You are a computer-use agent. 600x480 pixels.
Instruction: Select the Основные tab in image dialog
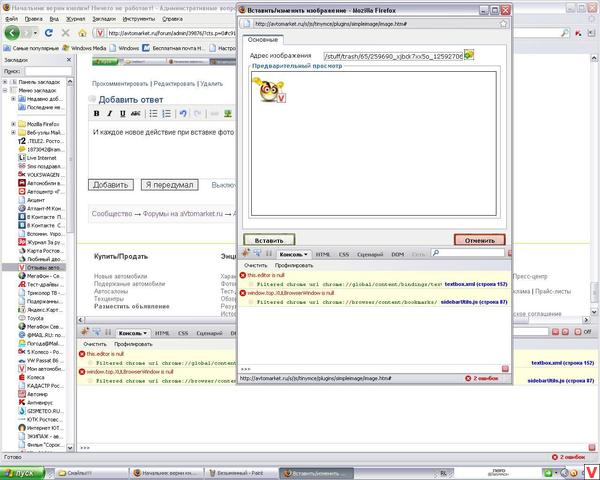[x=262, y=40]
